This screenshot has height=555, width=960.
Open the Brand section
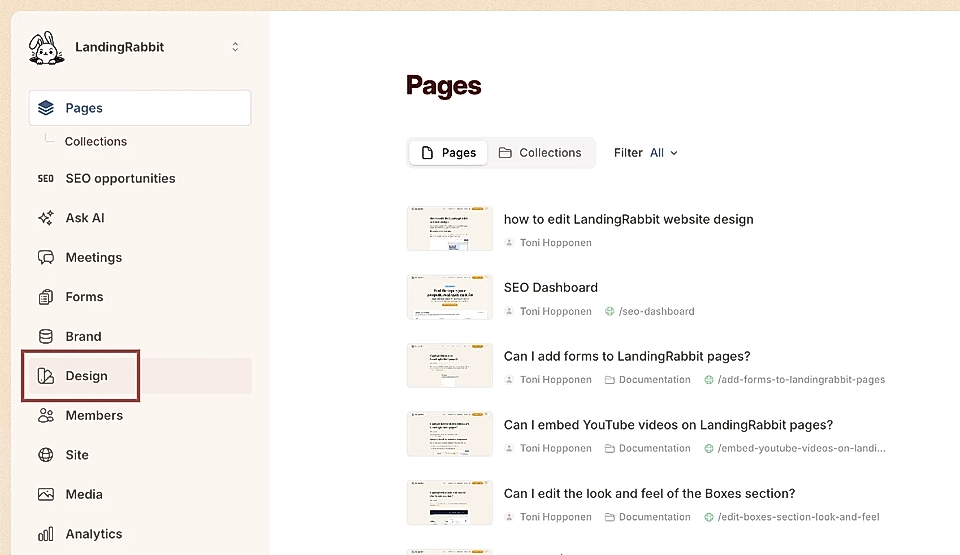[x=83, y=336]
